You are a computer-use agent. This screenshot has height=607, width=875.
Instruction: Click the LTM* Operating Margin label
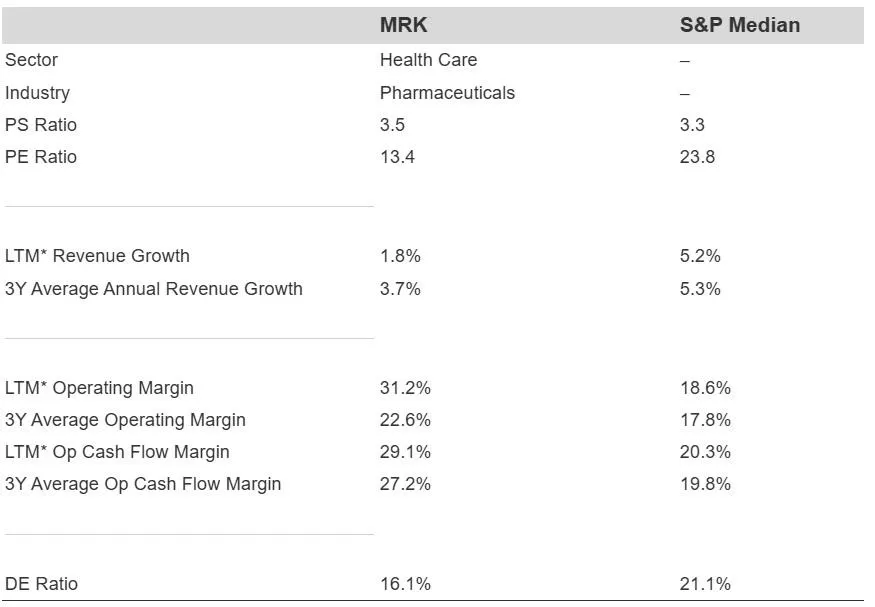tap(99, 388)
